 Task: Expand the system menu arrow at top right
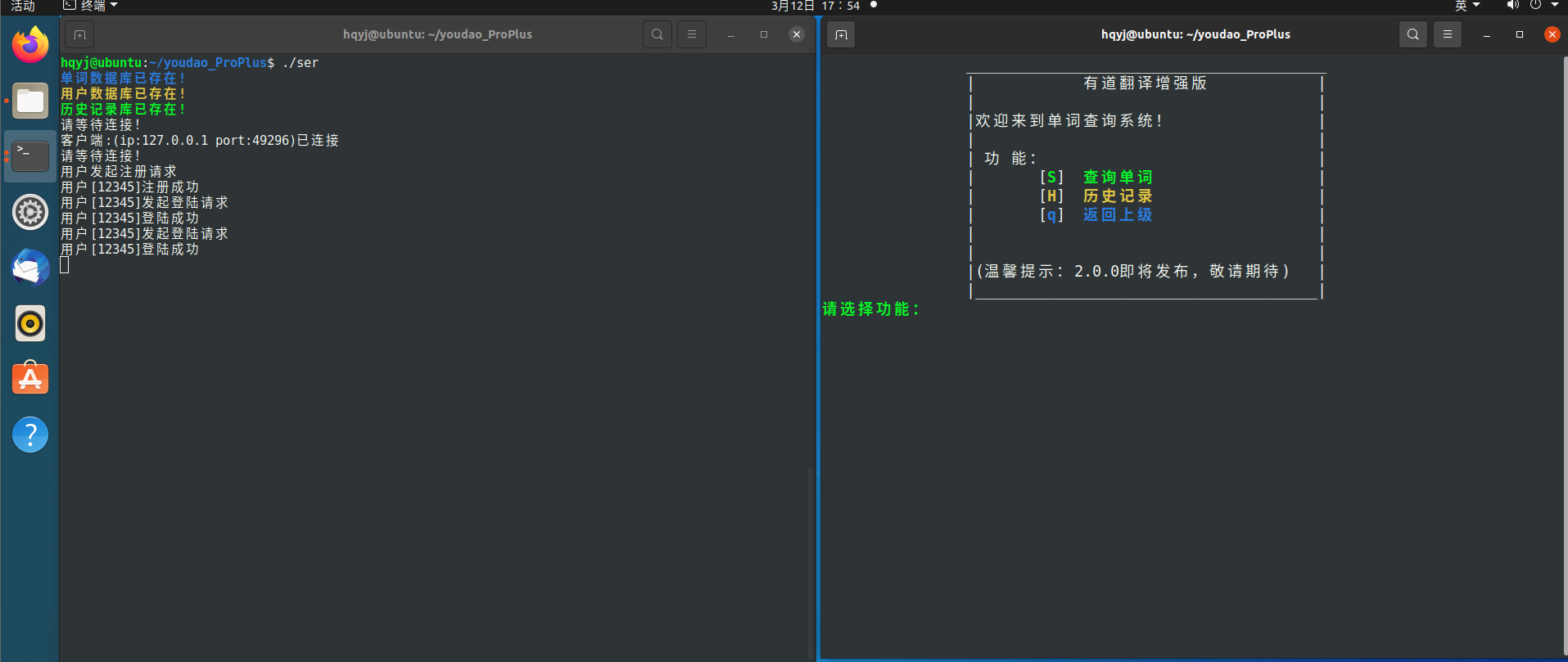pos(1555,6)
